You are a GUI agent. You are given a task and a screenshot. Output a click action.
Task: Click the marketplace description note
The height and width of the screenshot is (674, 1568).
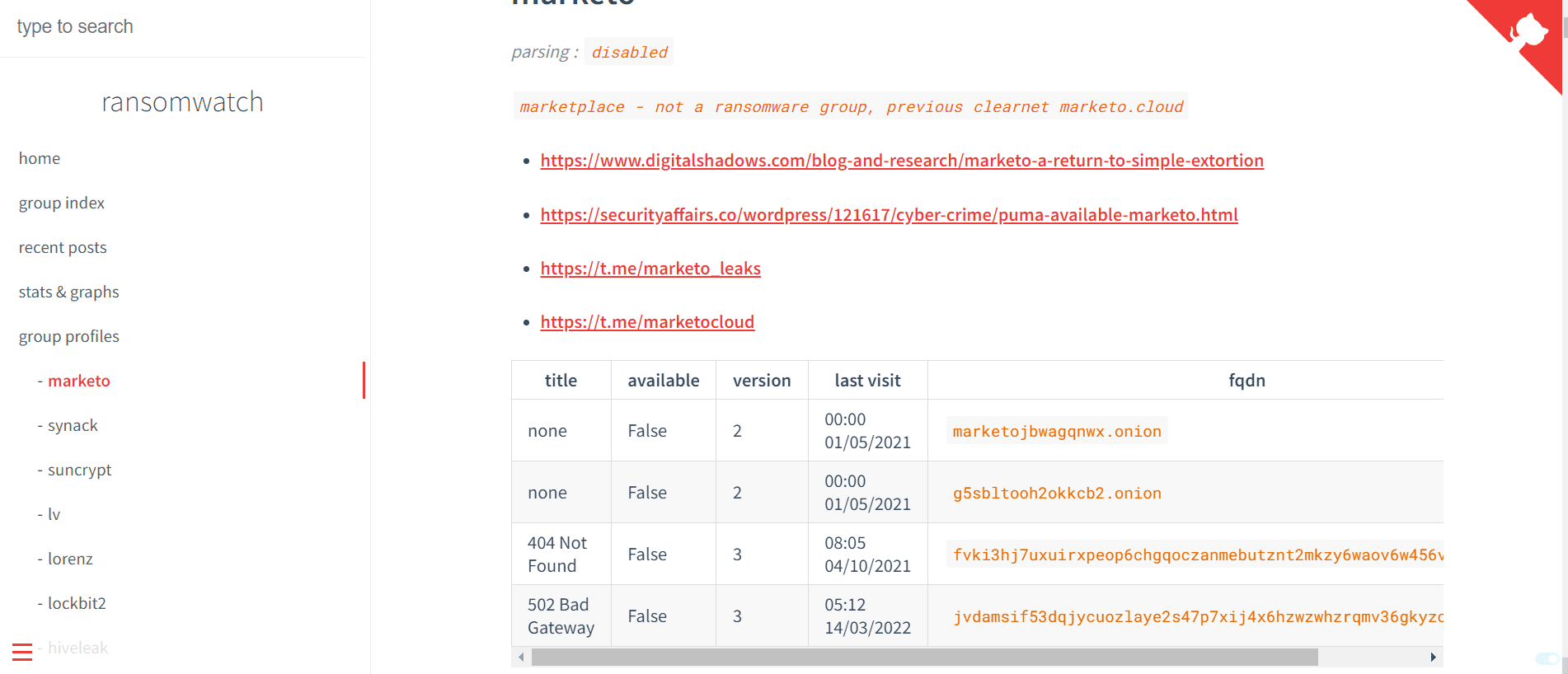(851, 106)
